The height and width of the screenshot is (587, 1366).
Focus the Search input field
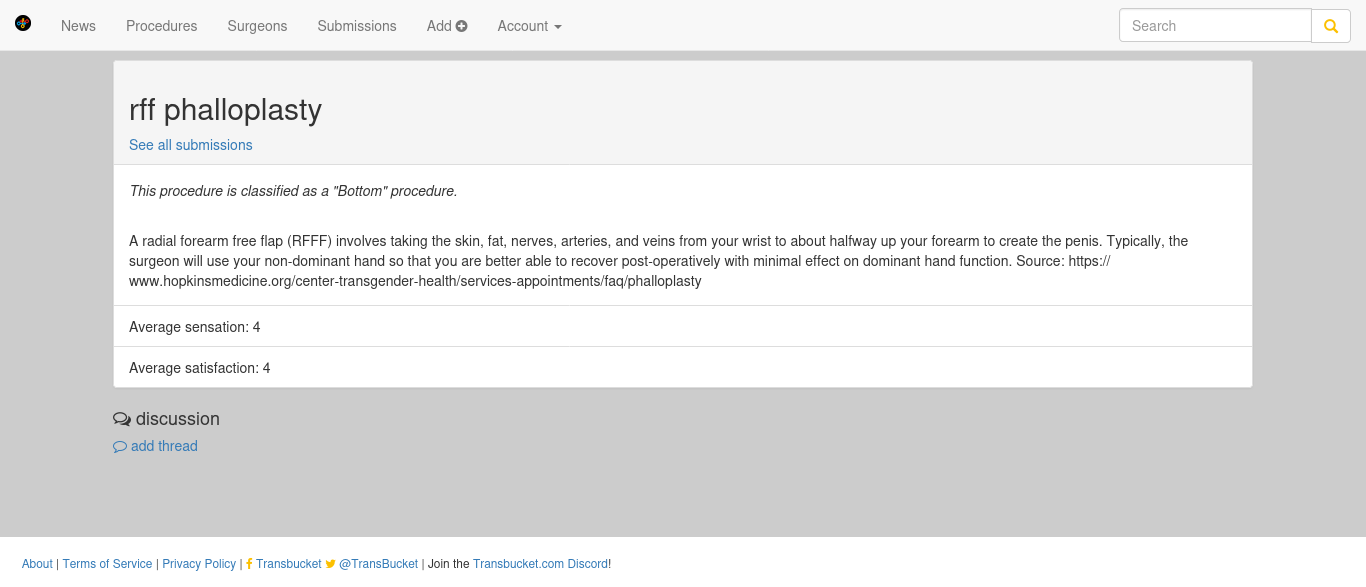click(1215, 26)
